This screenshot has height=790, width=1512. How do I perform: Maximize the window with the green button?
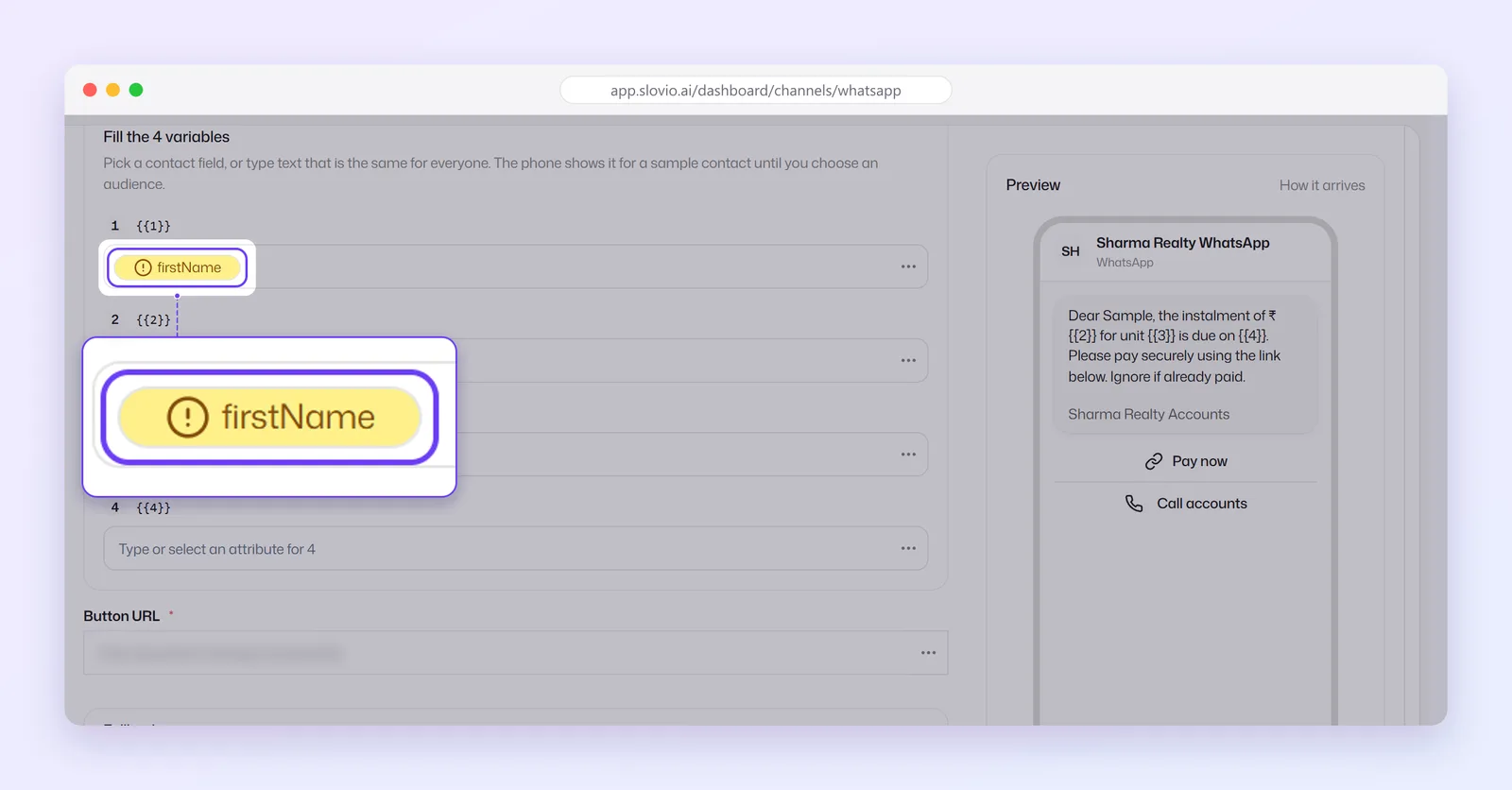tap(136, 90)
